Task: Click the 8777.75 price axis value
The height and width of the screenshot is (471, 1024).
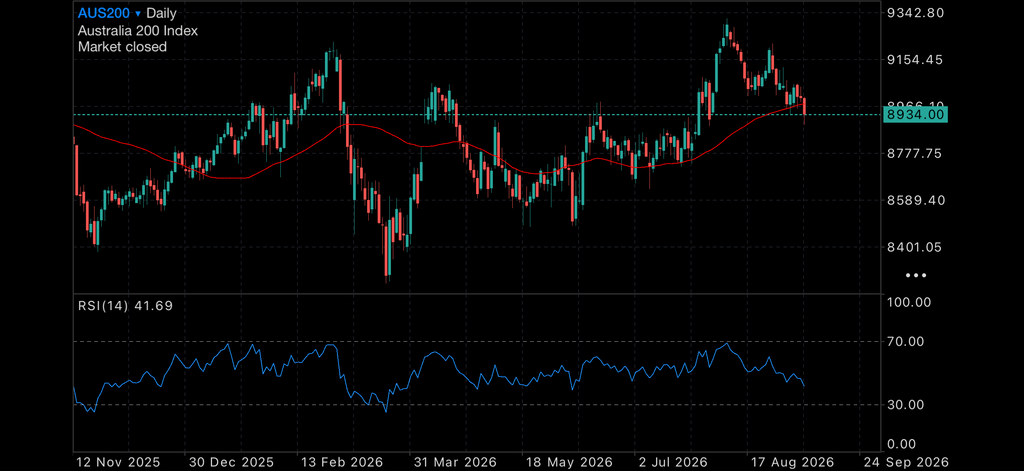Action: click(x=915, y=154)
